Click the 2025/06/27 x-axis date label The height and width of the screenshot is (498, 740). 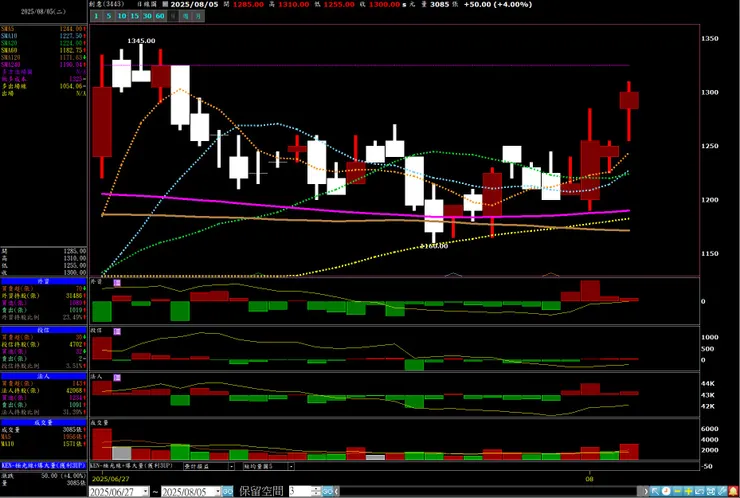(110, 479)
